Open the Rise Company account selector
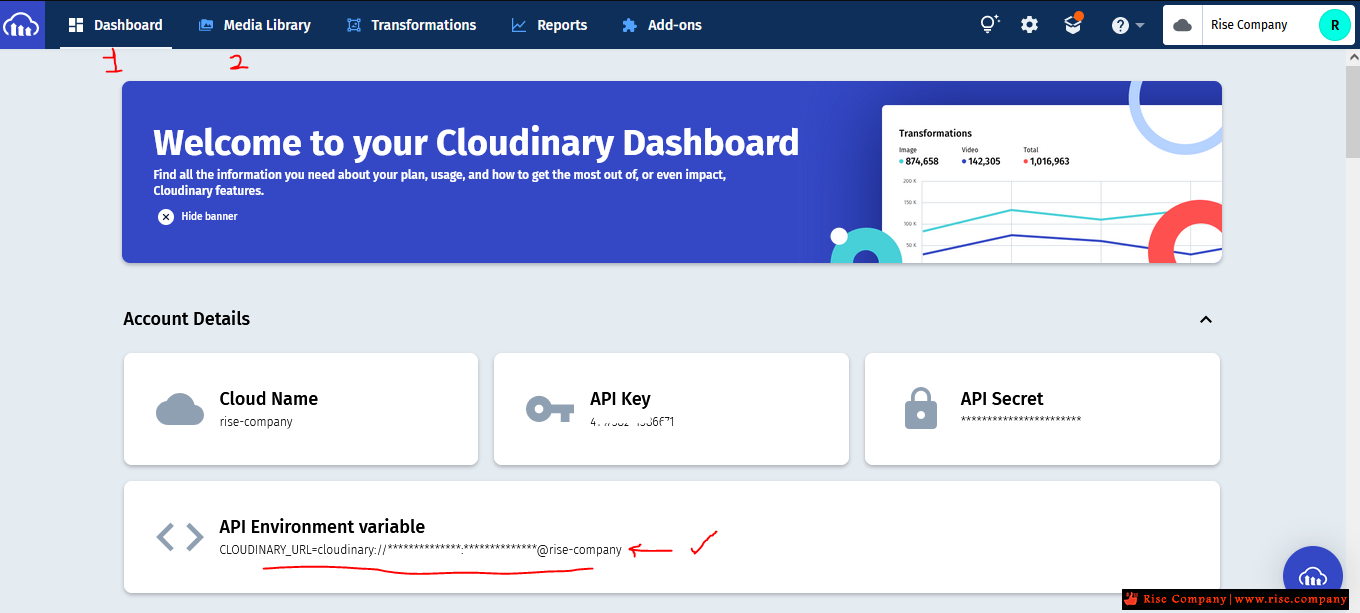1360x613 pixels. [1259, 25]
